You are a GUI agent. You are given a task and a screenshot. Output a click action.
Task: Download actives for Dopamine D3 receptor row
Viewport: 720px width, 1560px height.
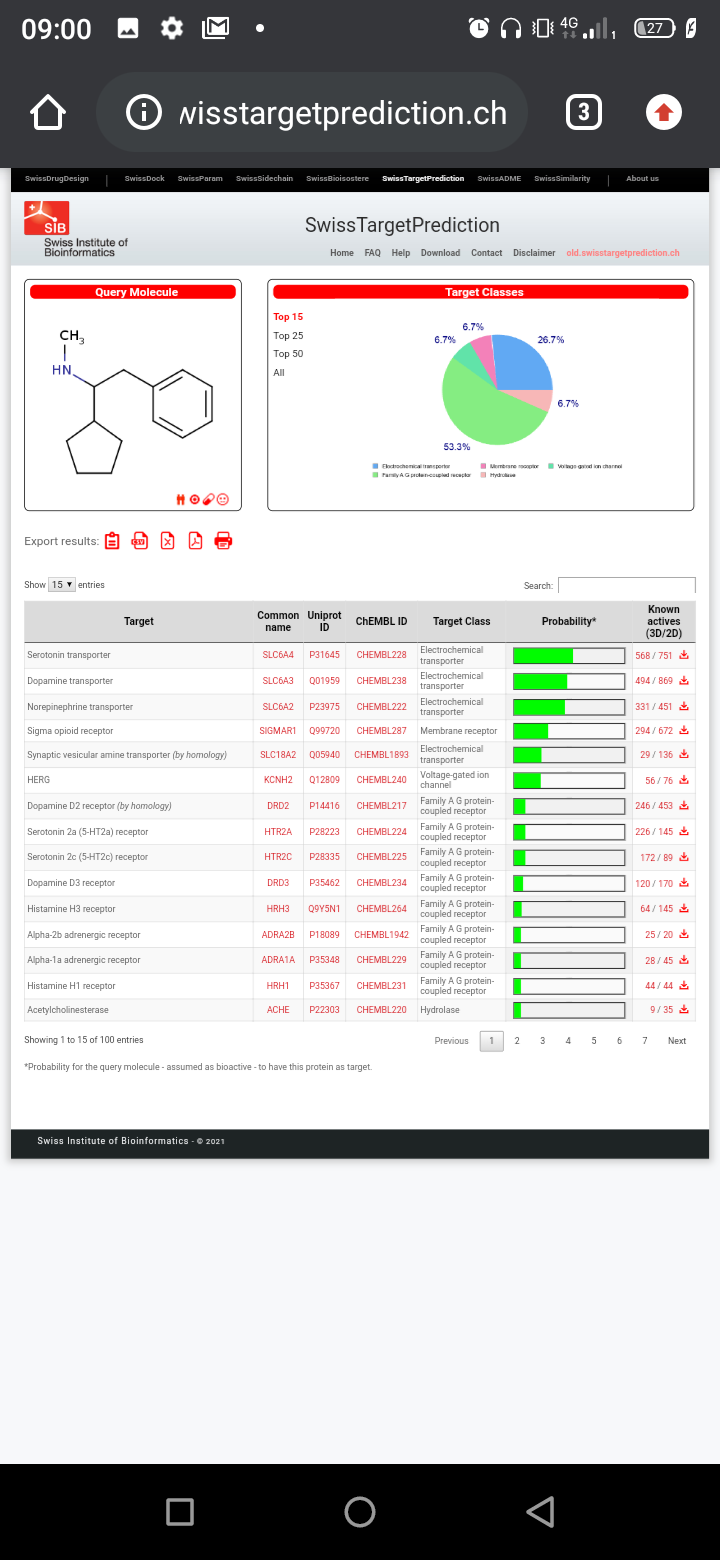[684, 883]
